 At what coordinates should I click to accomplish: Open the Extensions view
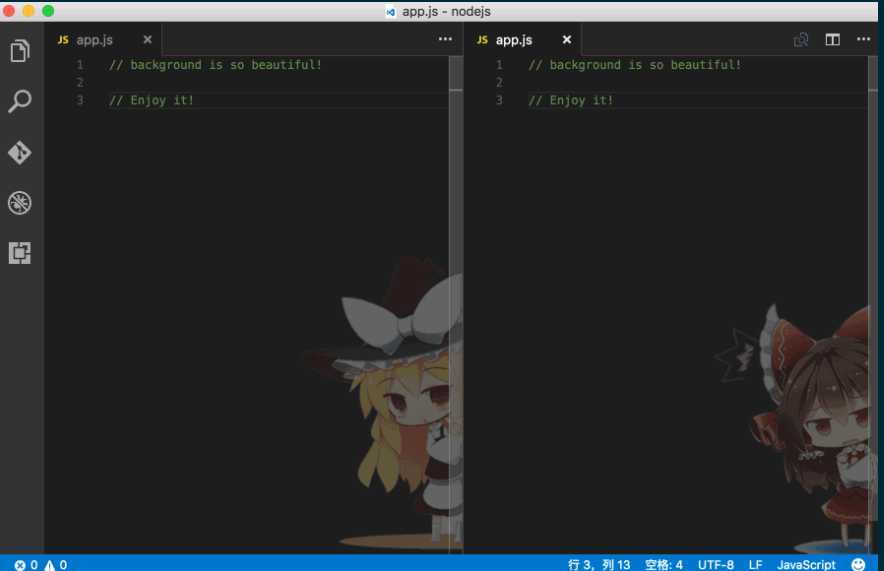point(20,253)
